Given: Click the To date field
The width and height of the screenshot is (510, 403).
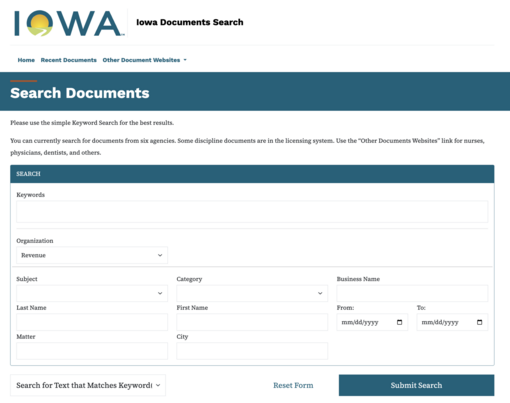Looking at the screenshot, I should 452,322.
